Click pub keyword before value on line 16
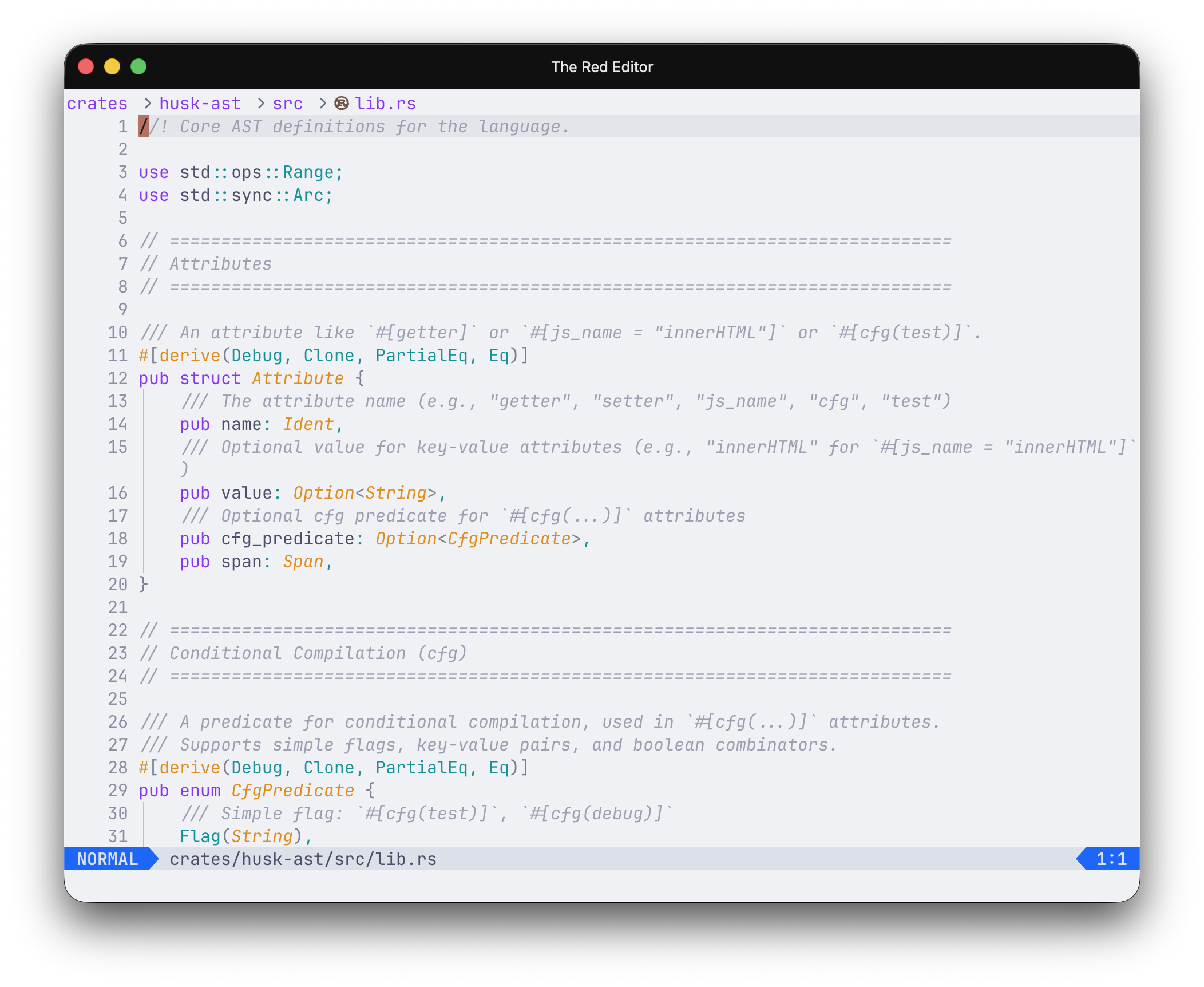The height and width of the screenshot is (987, 1204). point(195,492)
